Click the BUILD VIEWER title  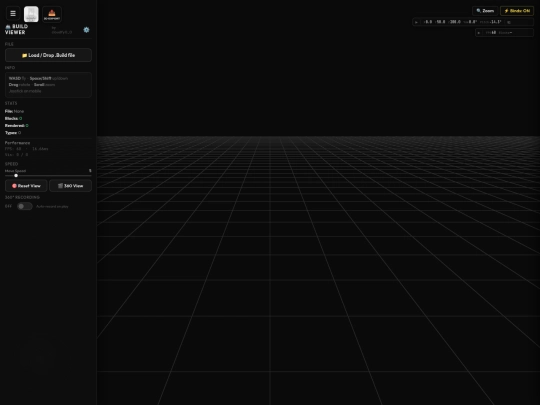point(17,29)
